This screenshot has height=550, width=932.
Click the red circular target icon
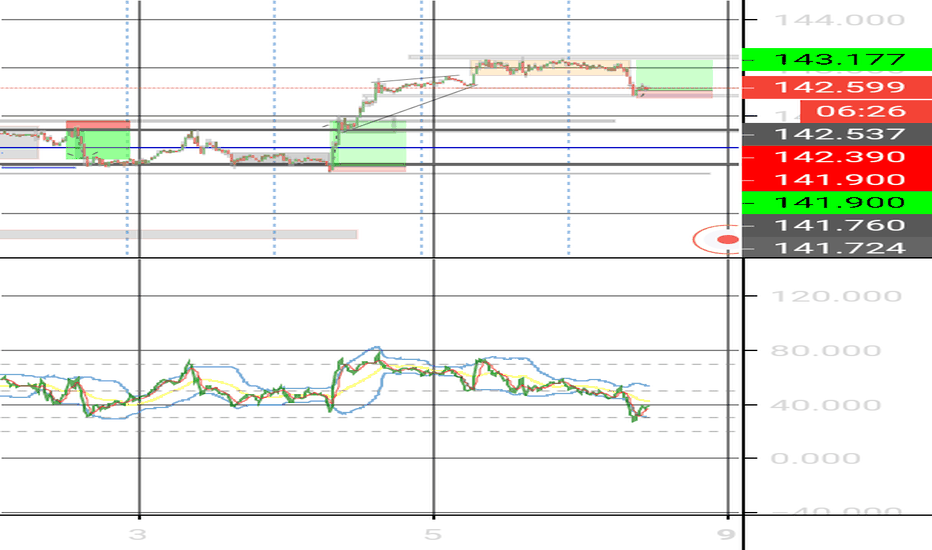tap(718, 240)
